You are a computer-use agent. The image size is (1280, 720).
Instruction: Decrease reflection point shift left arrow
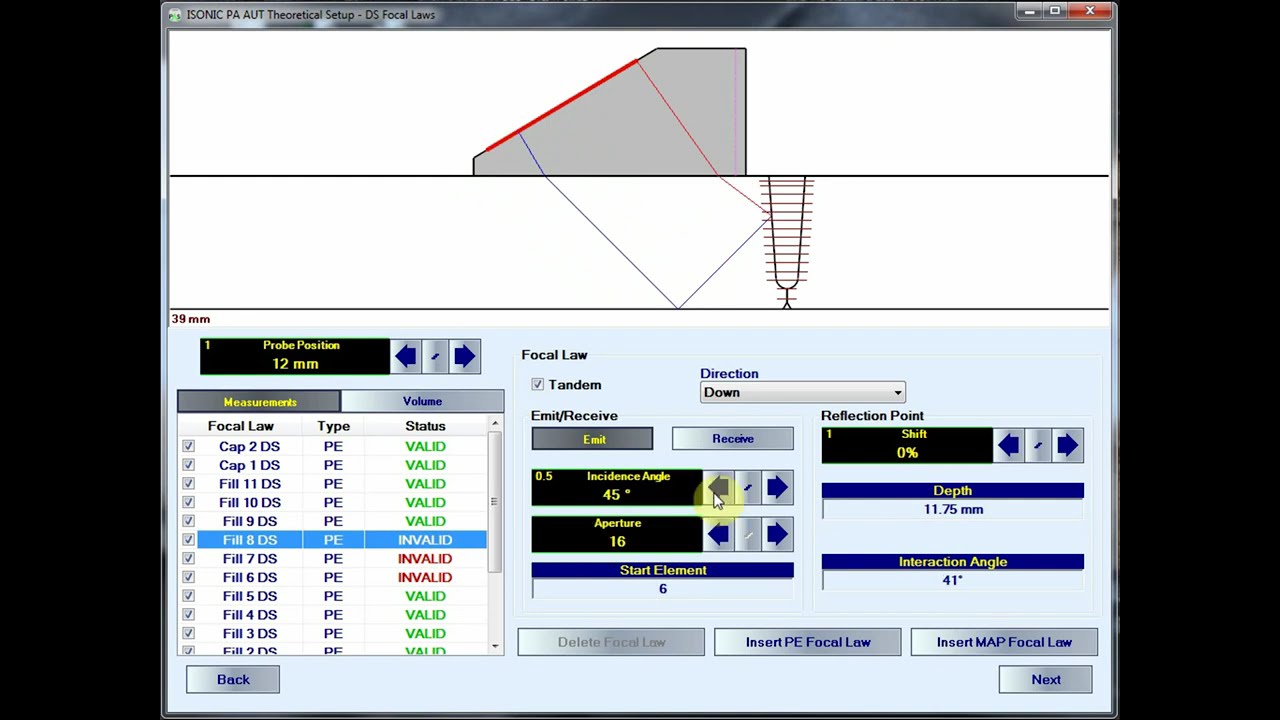(1008, 445)
